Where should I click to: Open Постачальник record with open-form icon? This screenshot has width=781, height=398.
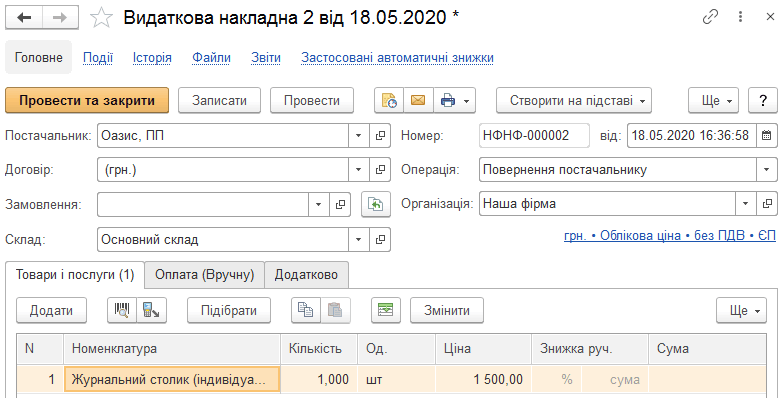point(380,135)
